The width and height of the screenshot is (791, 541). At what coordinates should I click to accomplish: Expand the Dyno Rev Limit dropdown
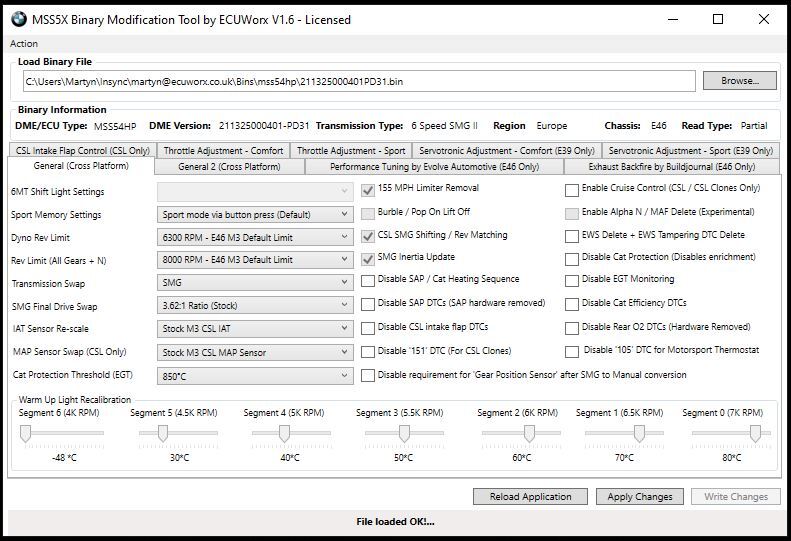(x=256, y=237)
